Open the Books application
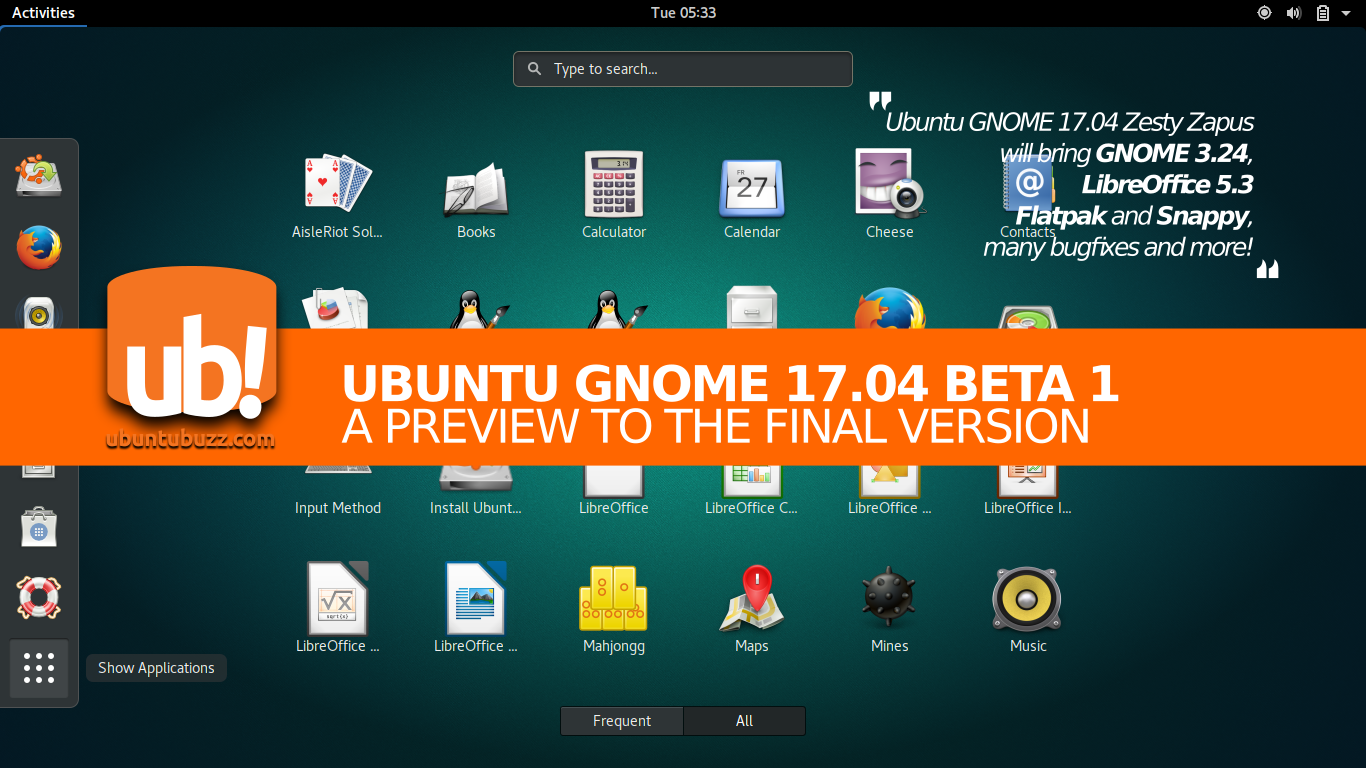The width and height of the screenshot is (1366, 768). [x=476, y=189]
